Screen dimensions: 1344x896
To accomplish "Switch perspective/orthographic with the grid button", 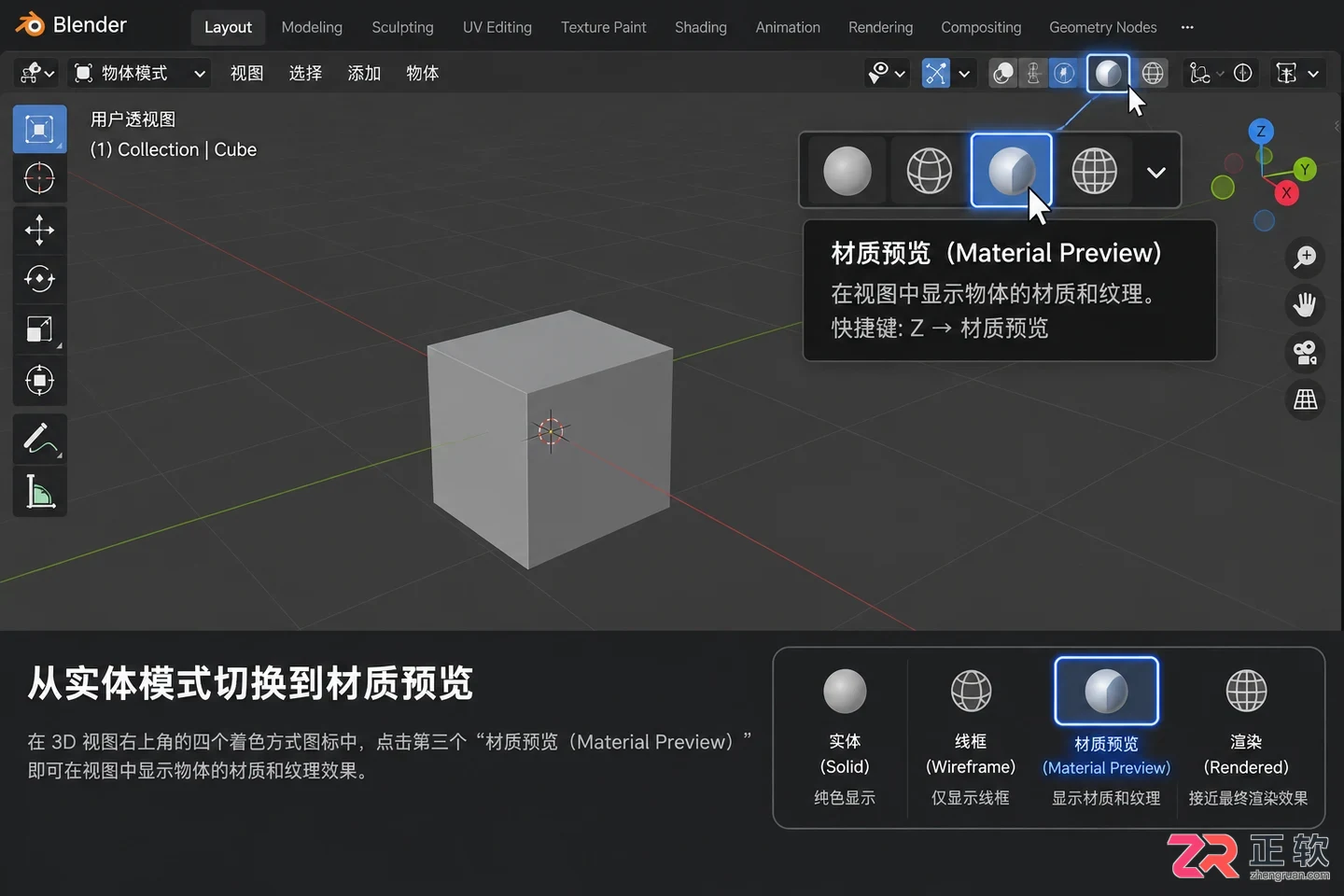I will tap(1305, 400).
